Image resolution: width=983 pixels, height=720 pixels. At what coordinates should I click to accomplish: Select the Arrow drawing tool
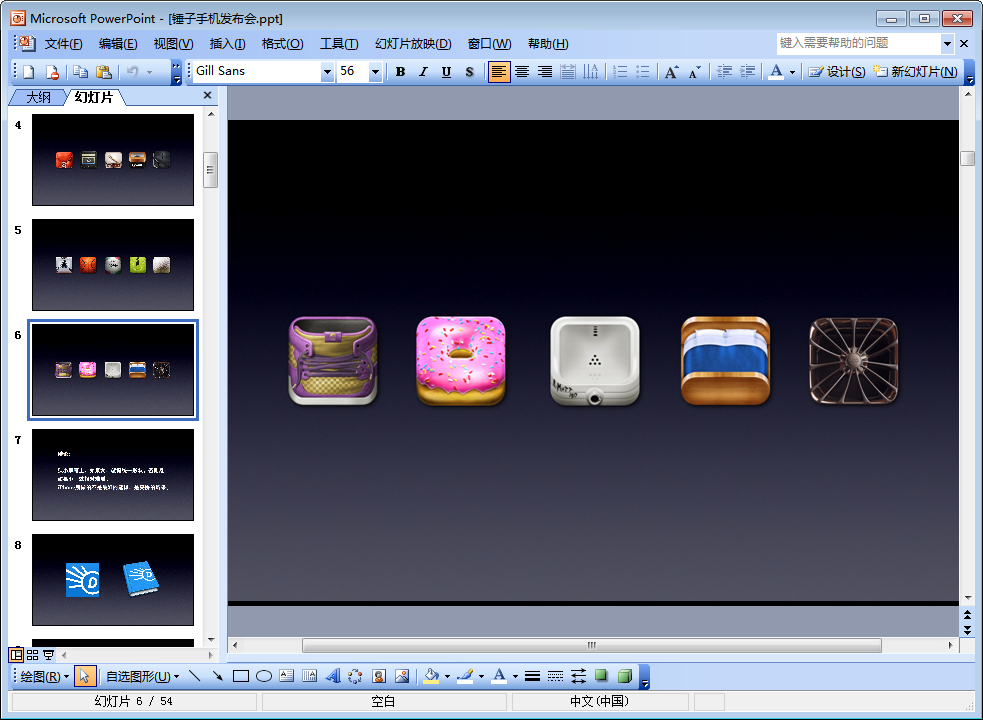coord(218,676)
